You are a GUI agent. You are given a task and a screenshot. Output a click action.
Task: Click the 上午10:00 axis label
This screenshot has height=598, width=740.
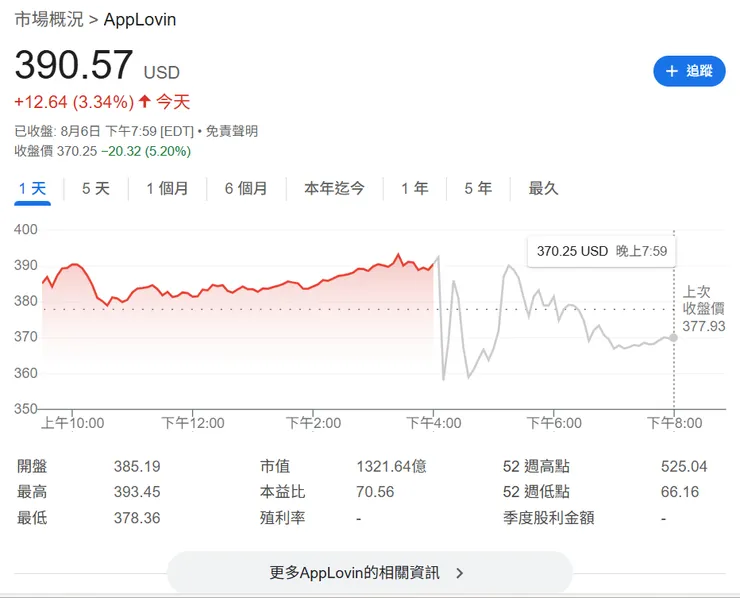(x=73, y=423)
